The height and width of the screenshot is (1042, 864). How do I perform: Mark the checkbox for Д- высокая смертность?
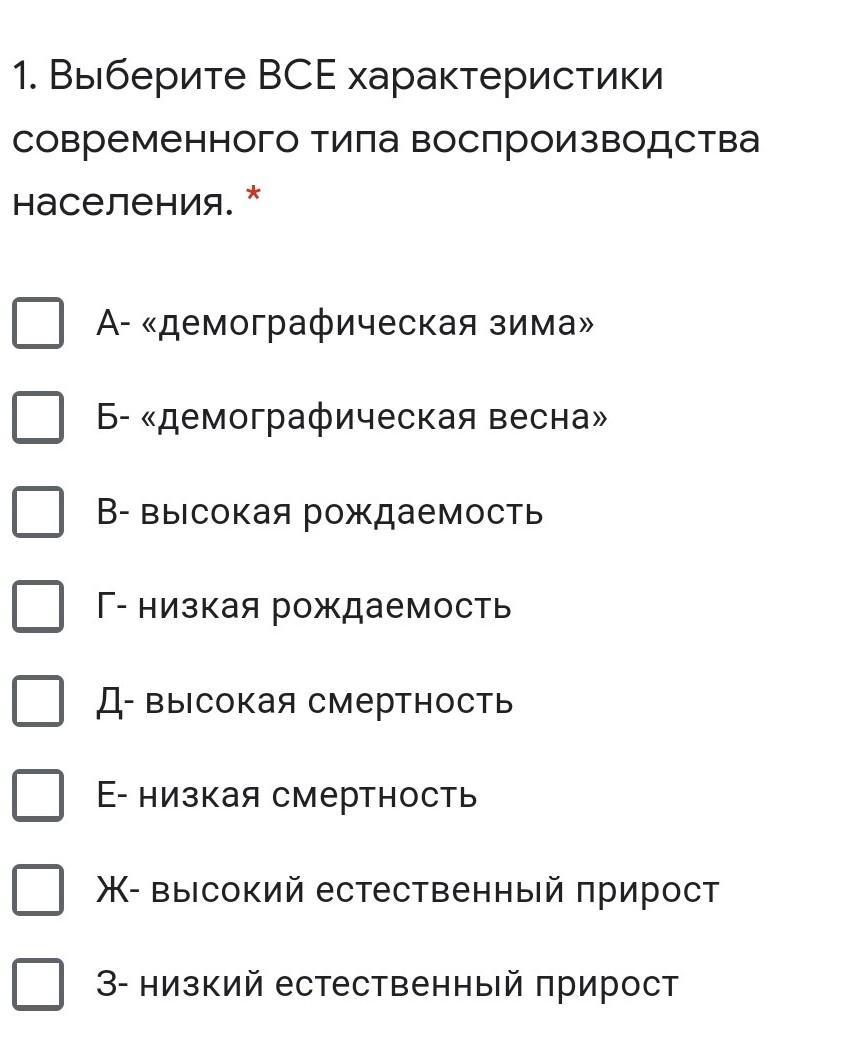[x=38, y=701]
